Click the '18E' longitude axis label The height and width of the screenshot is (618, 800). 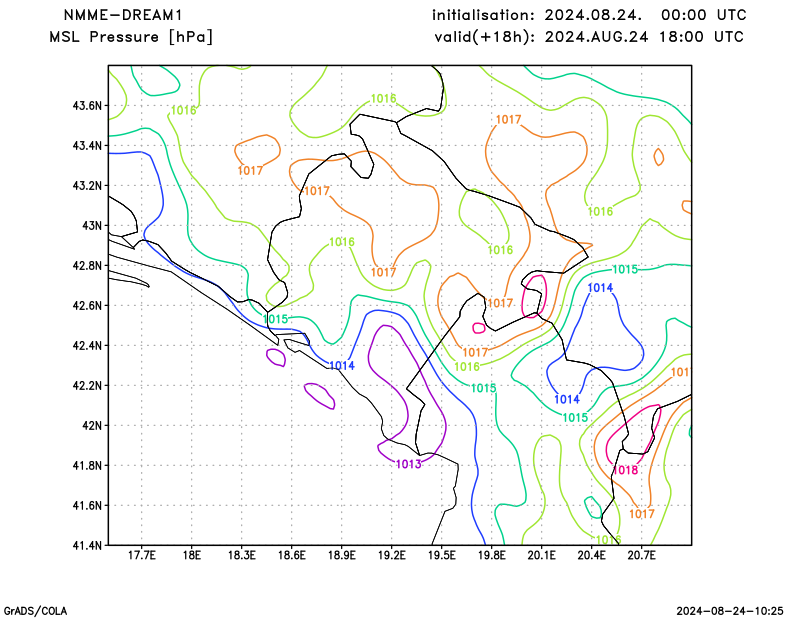[x=191, y=555]
